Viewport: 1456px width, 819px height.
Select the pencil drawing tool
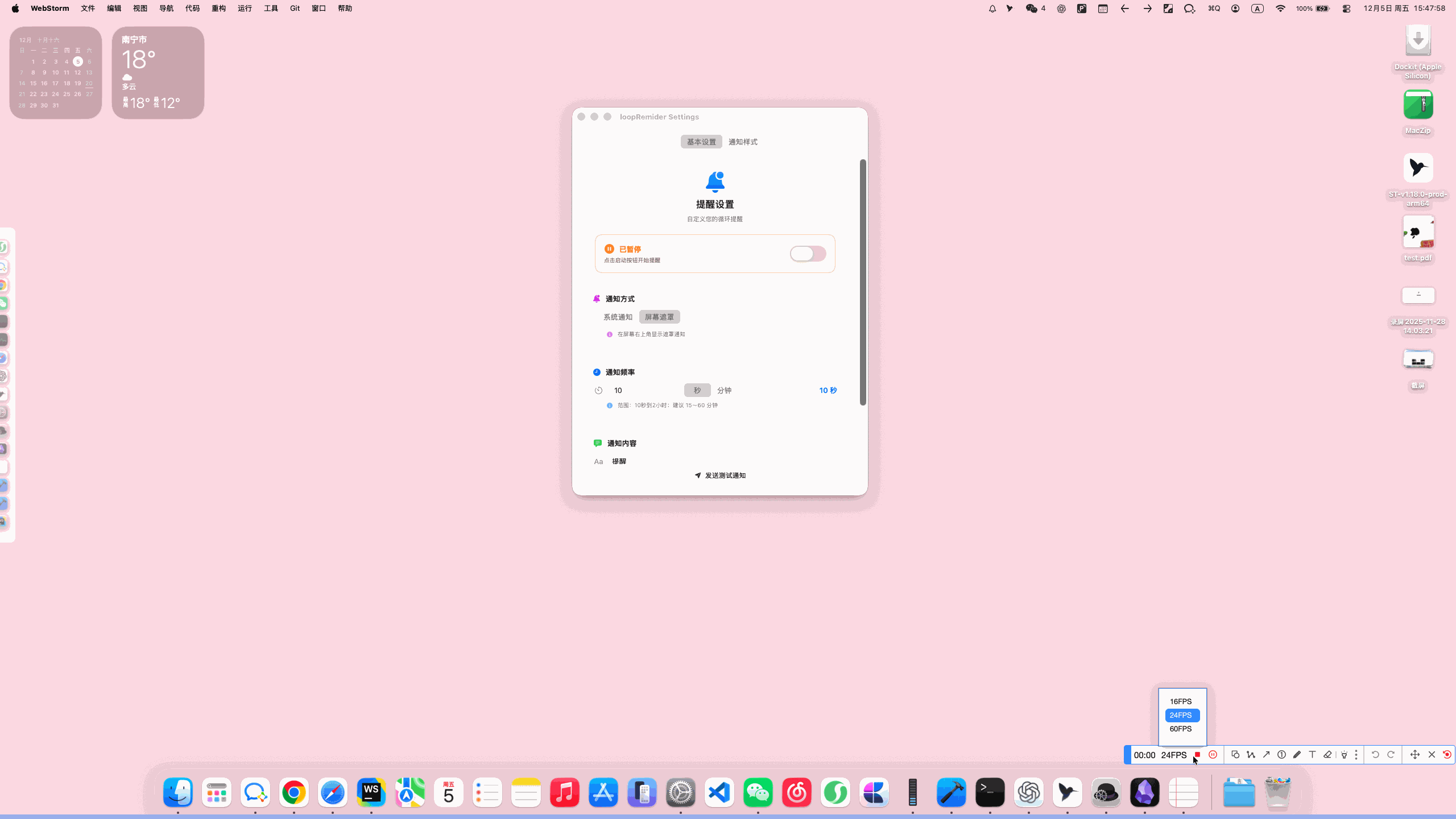(1297, 755)
